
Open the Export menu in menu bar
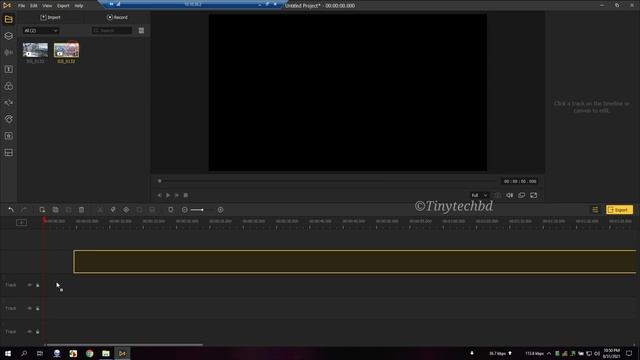point(63,6)
